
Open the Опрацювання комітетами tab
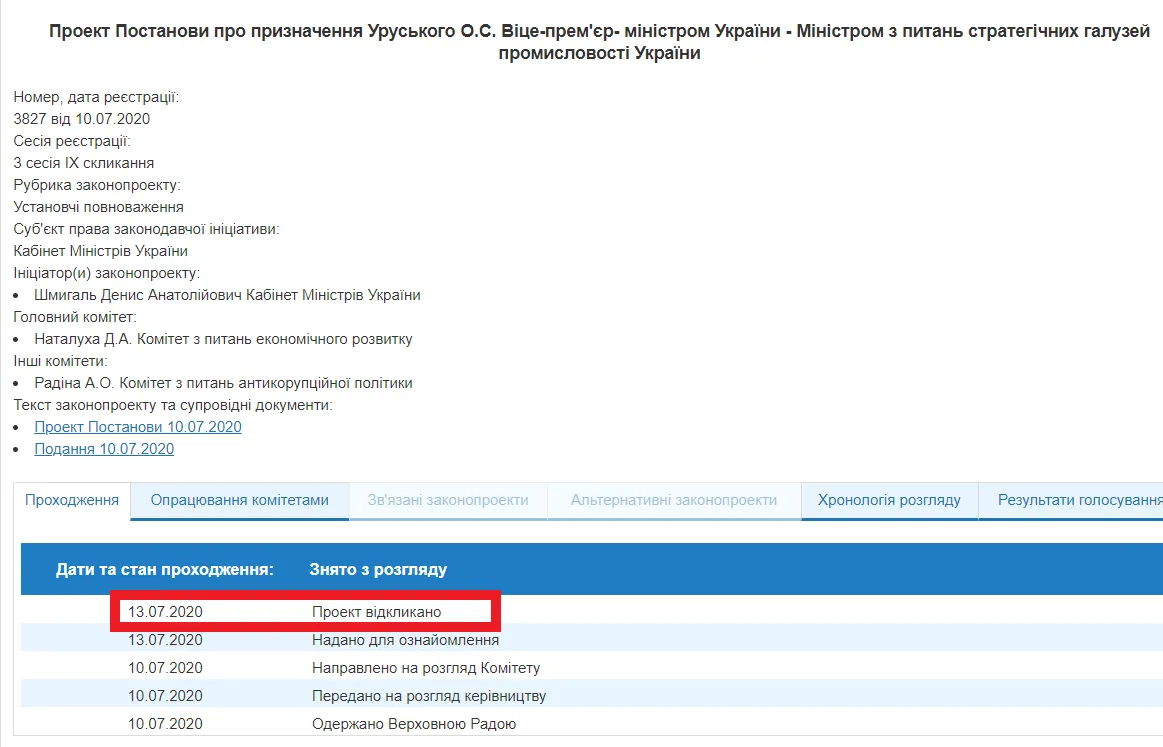click(239, 500)
